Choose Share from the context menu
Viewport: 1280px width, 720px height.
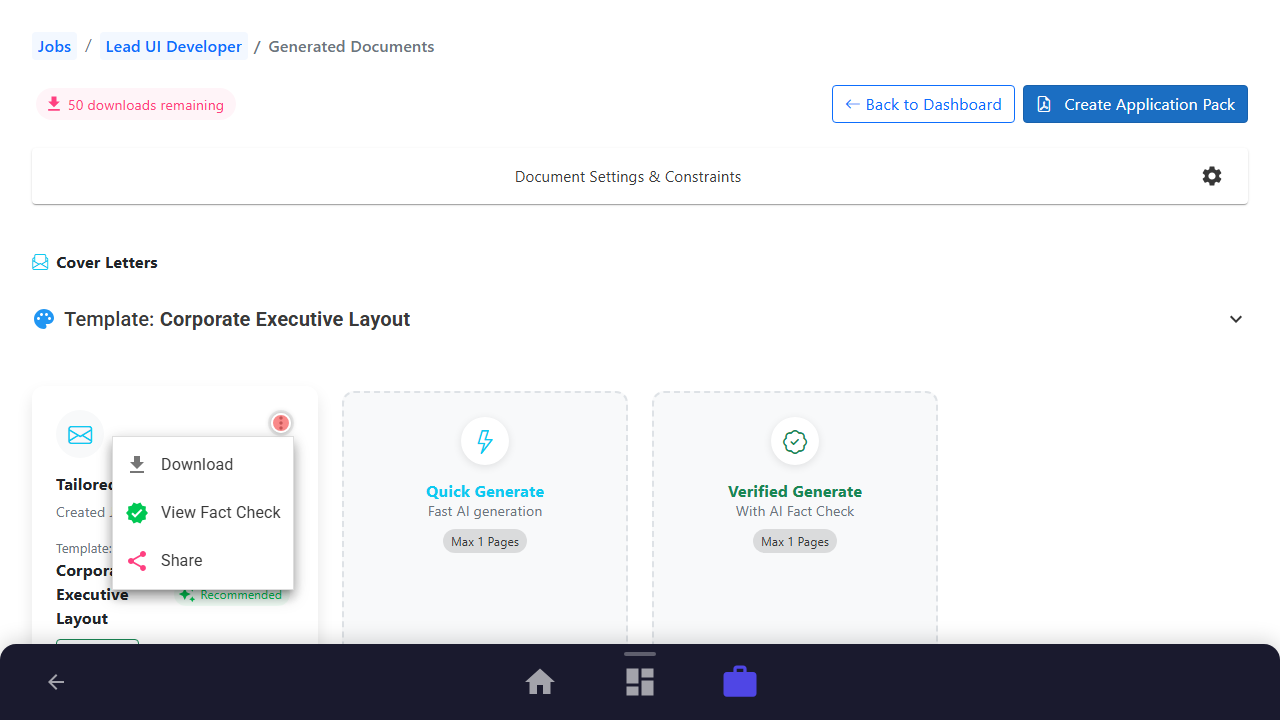(x=203, y=560)
